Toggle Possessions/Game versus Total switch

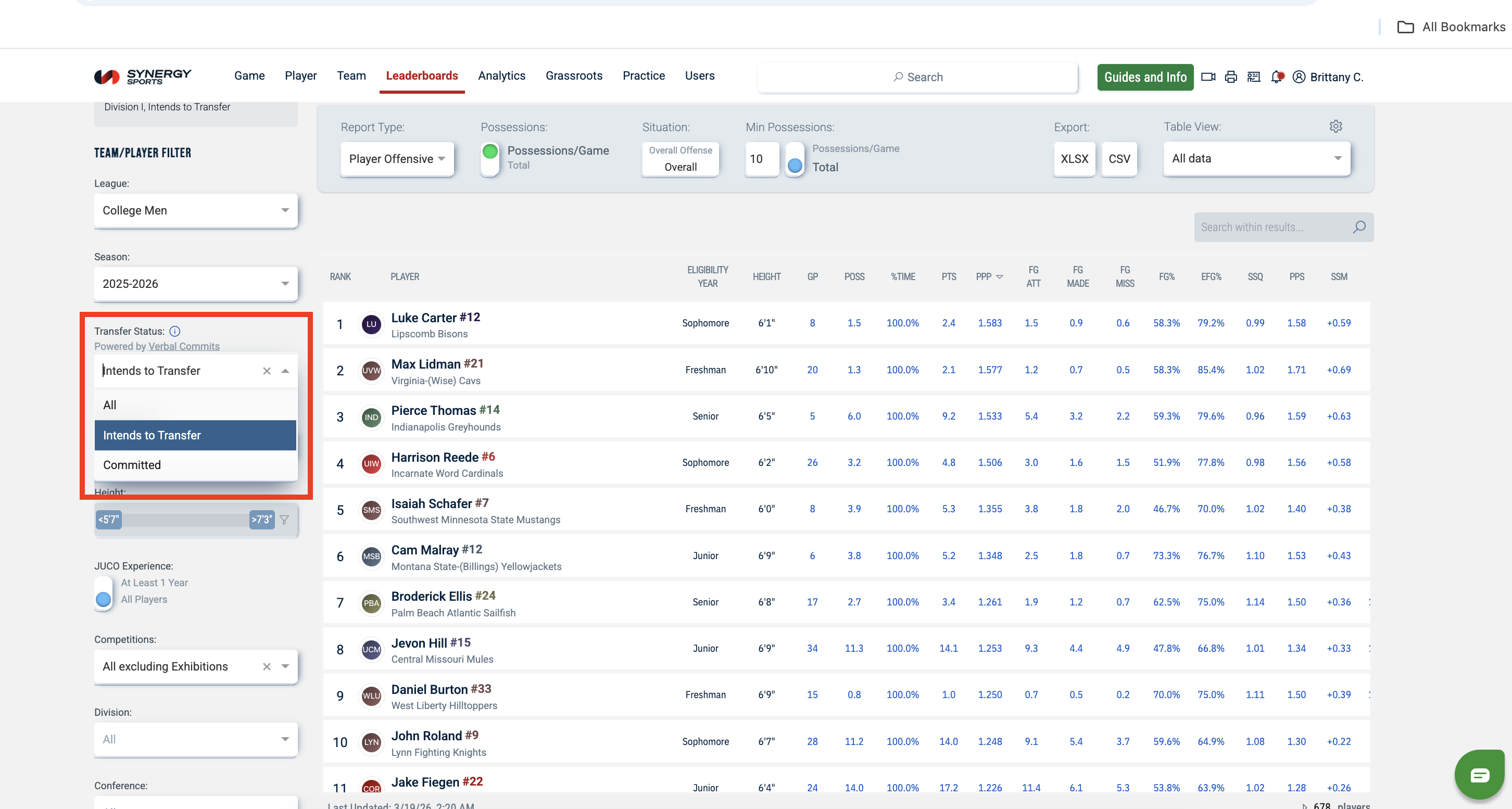(490, 158)
